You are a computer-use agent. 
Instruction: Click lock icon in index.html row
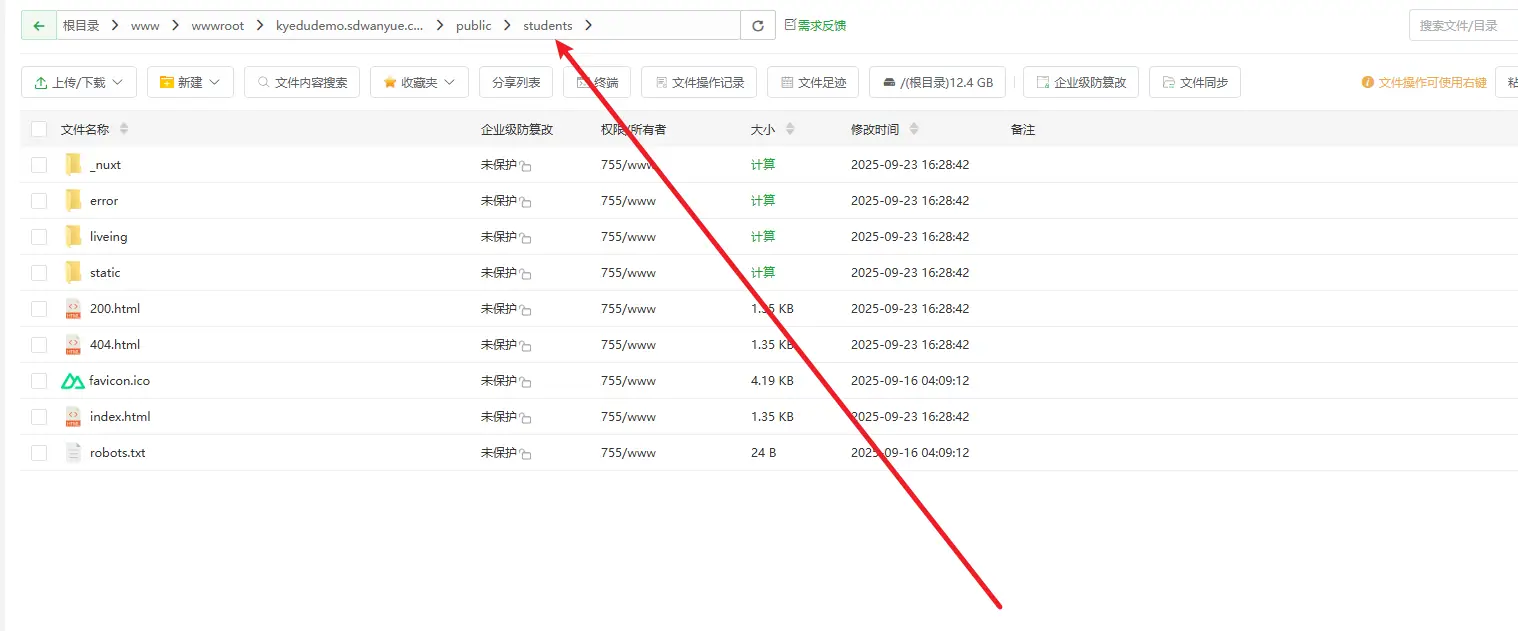[525, 418]
